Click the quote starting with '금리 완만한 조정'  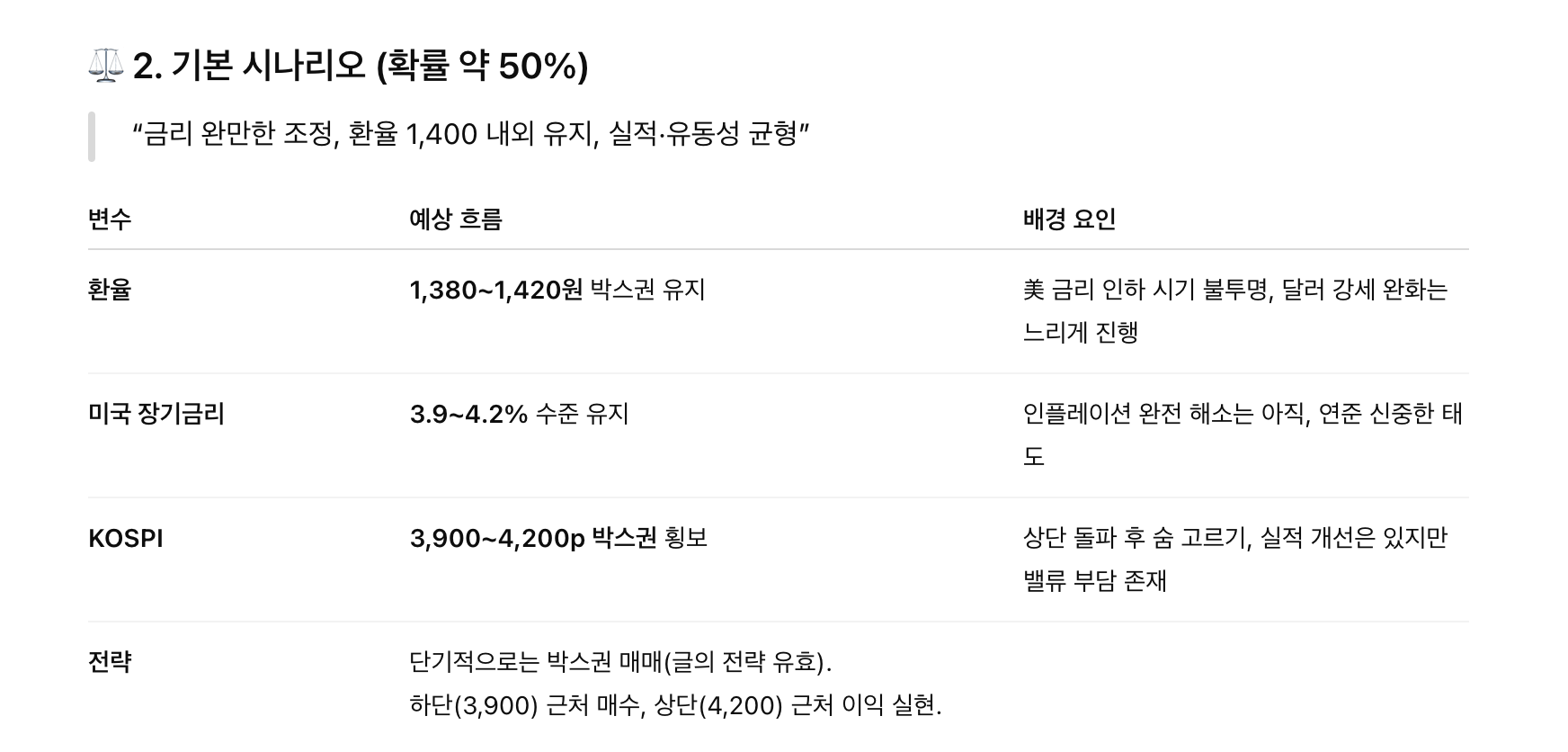[470, 135]
